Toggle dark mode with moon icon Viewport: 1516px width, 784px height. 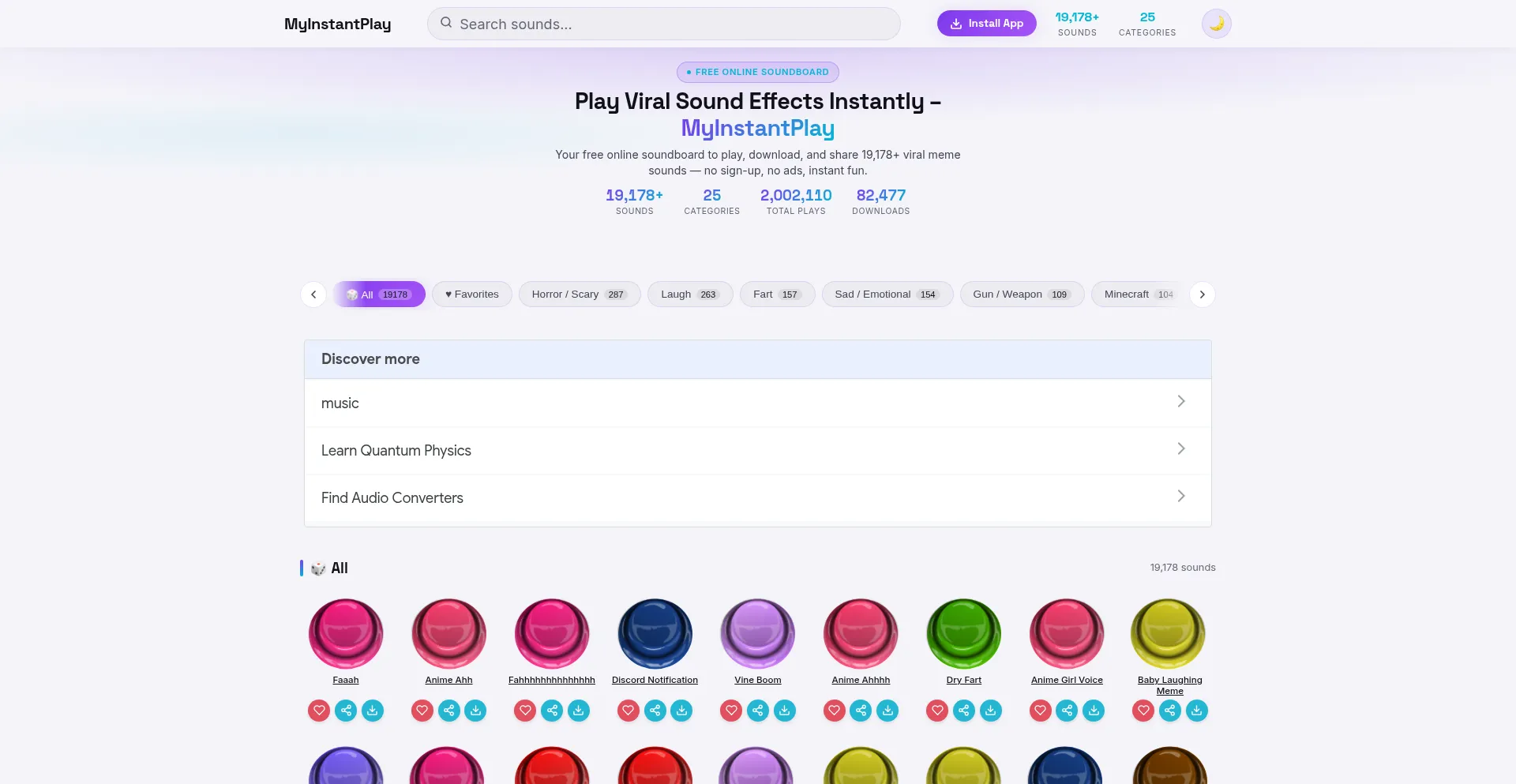[1217, 24]
